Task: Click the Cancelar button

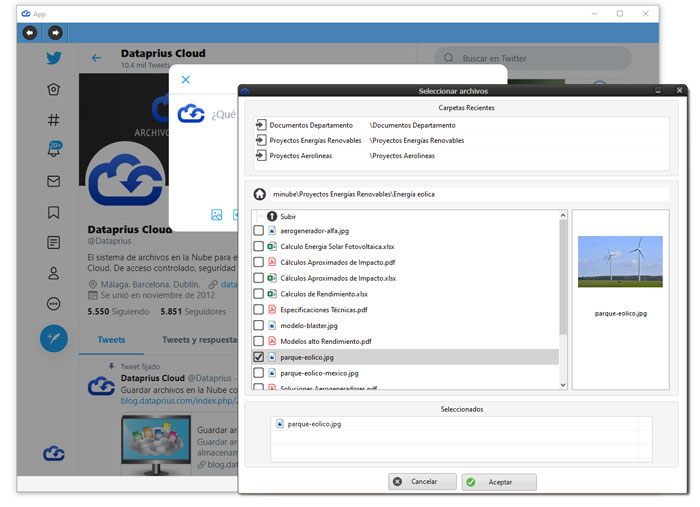Action: (422, 482)
